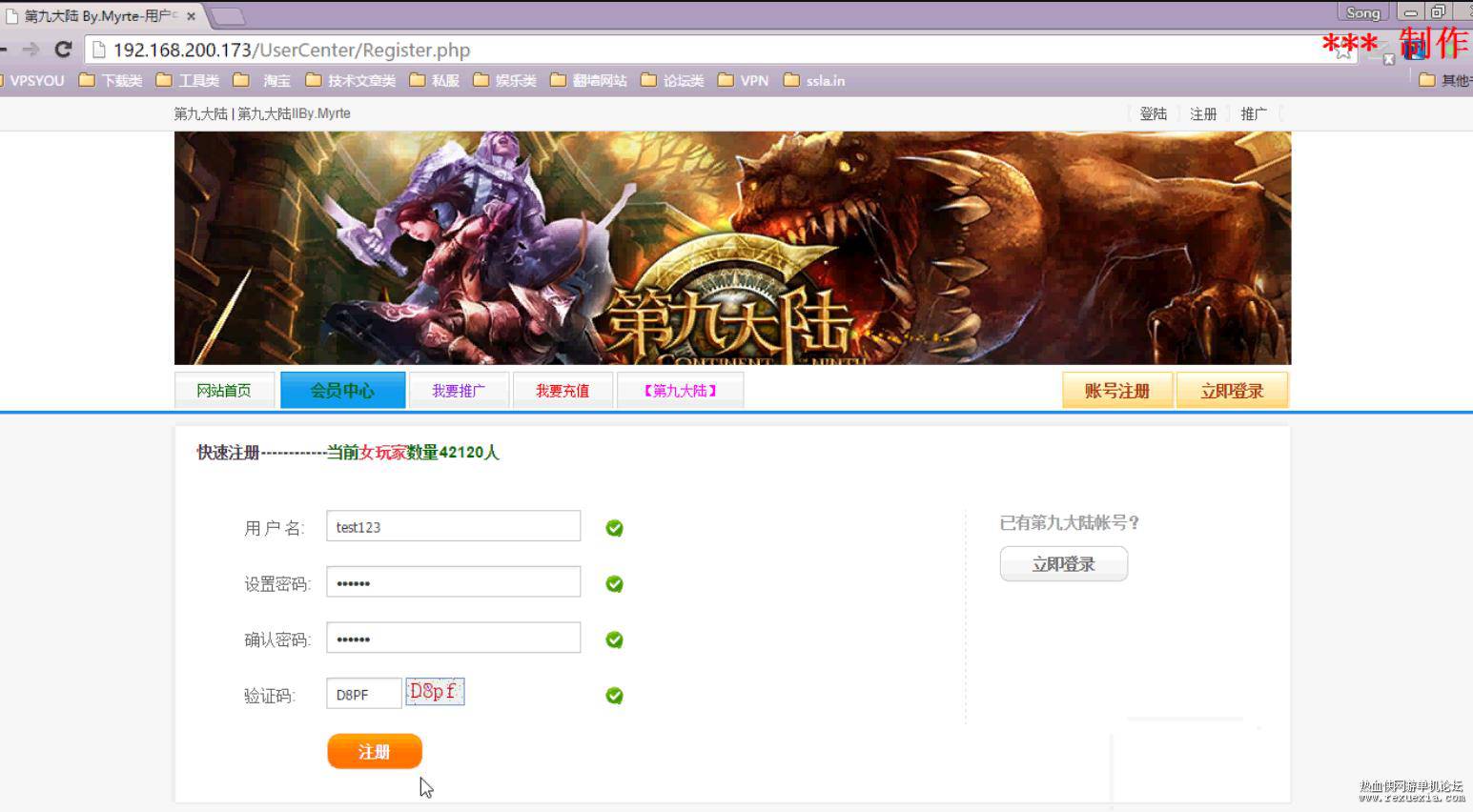Open the 技术文章类 bookmark folder
Viewport: 1473px width, 812px height.
(350, 81)
